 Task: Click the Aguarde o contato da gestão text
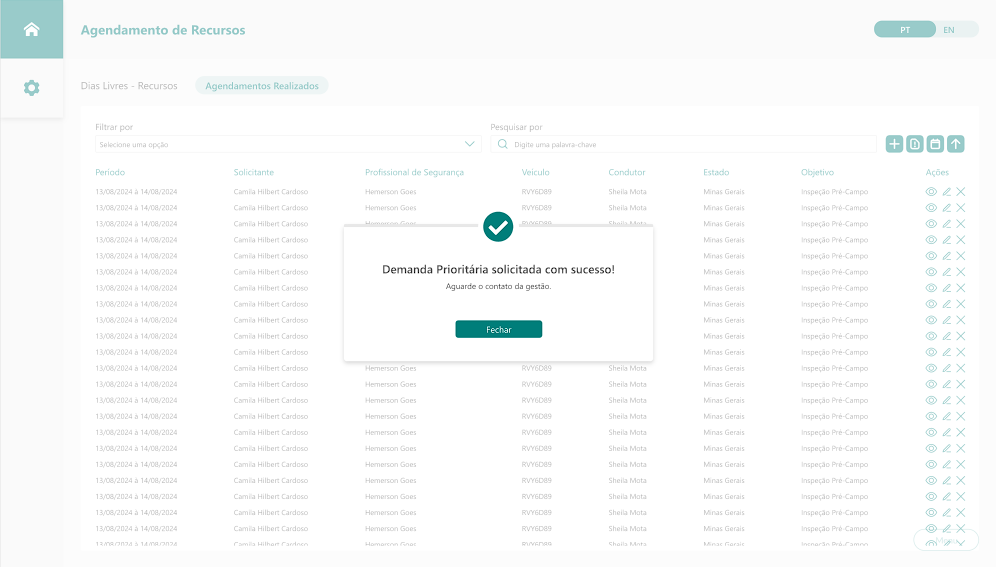point(498,286)
